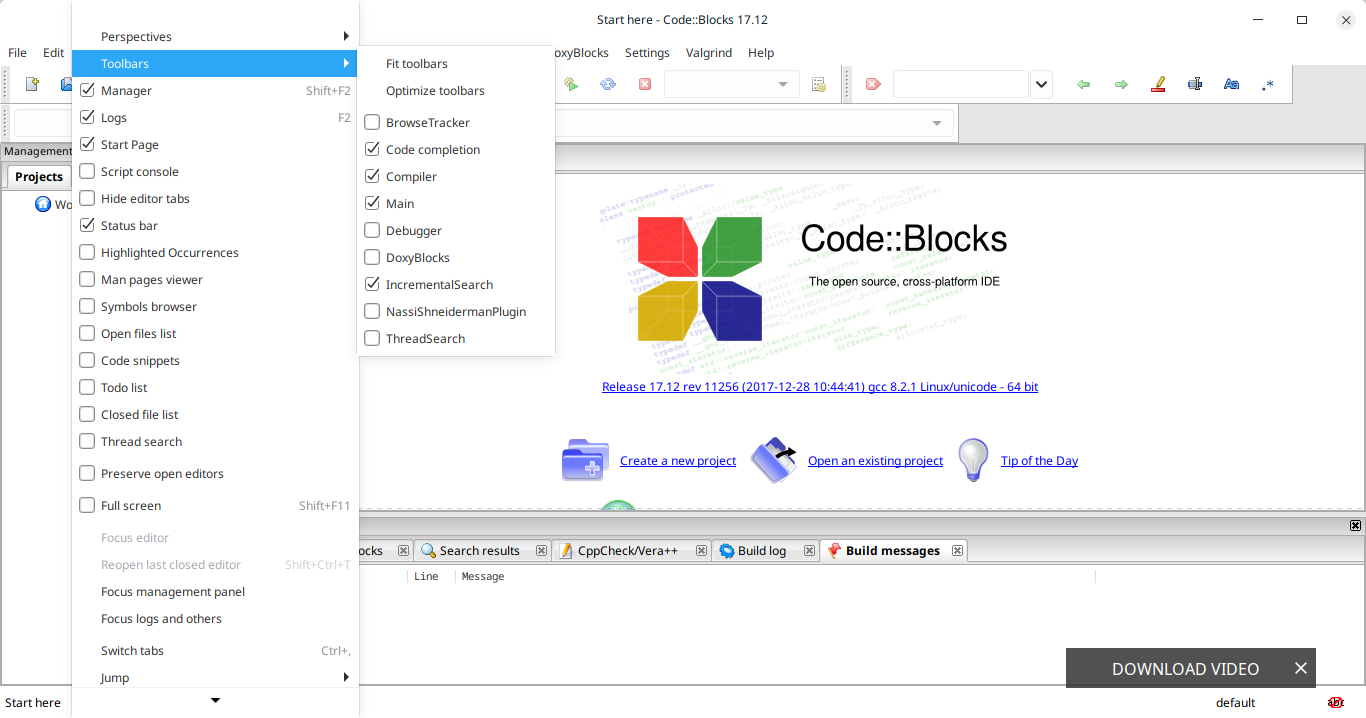Enable the Debugger toolbar checkbox

tap(372, 230)
